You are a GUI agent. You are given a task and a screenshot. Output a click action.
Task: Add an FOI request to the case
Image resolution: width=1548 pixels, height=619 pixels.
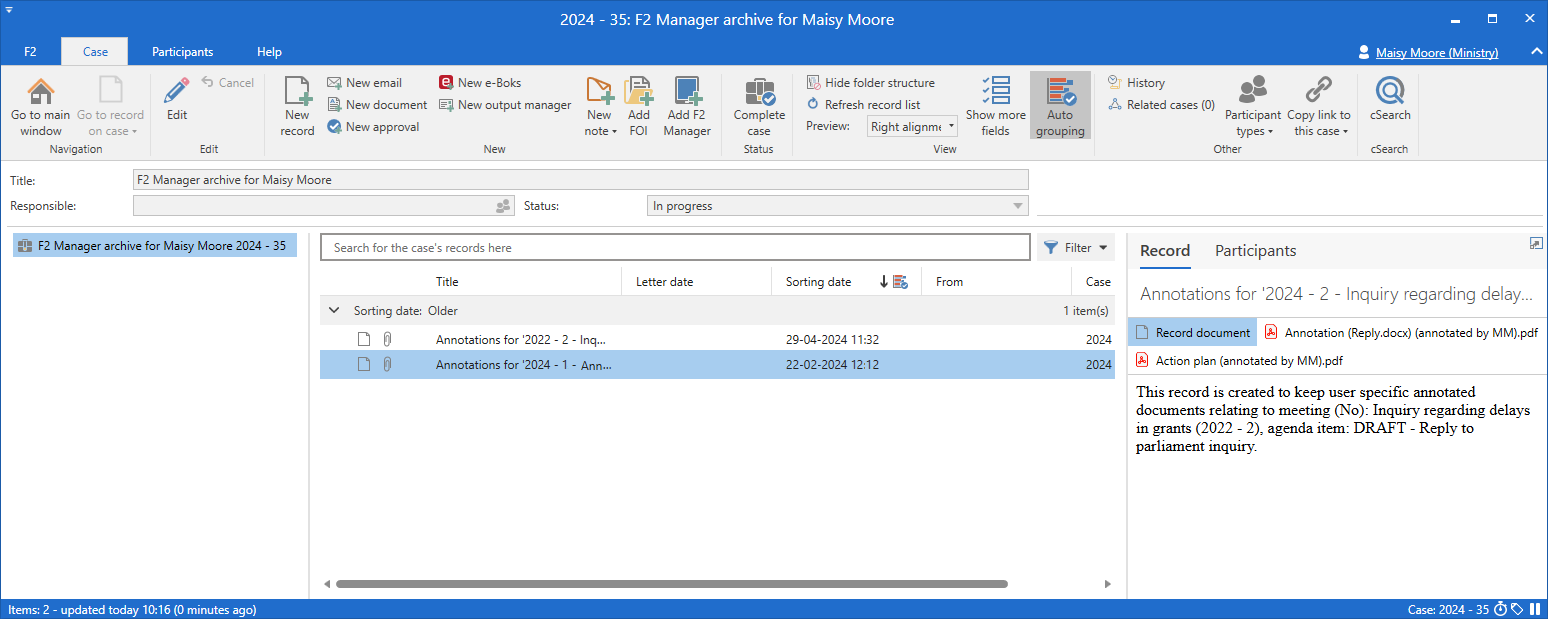point(638,105)
